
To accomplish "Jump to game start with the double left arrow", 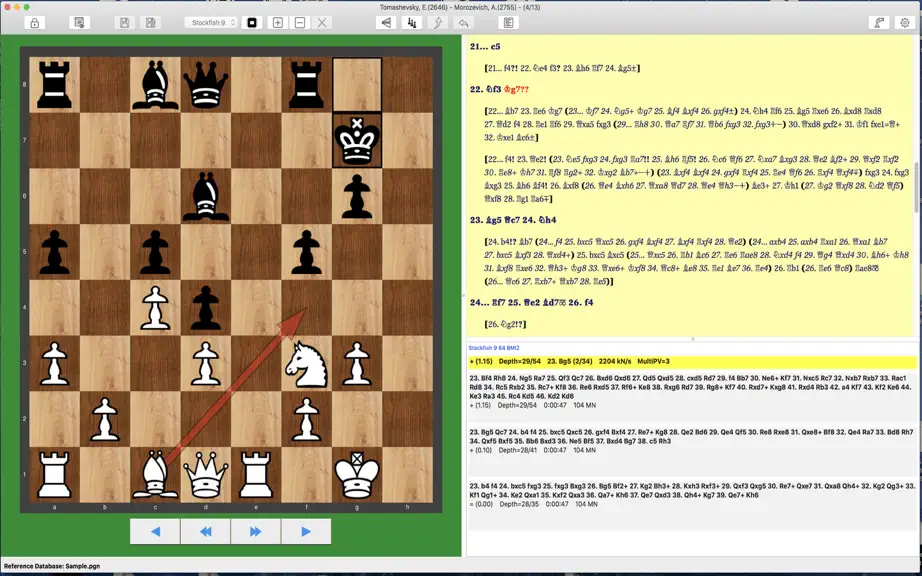I will click(x=205, y=531).
